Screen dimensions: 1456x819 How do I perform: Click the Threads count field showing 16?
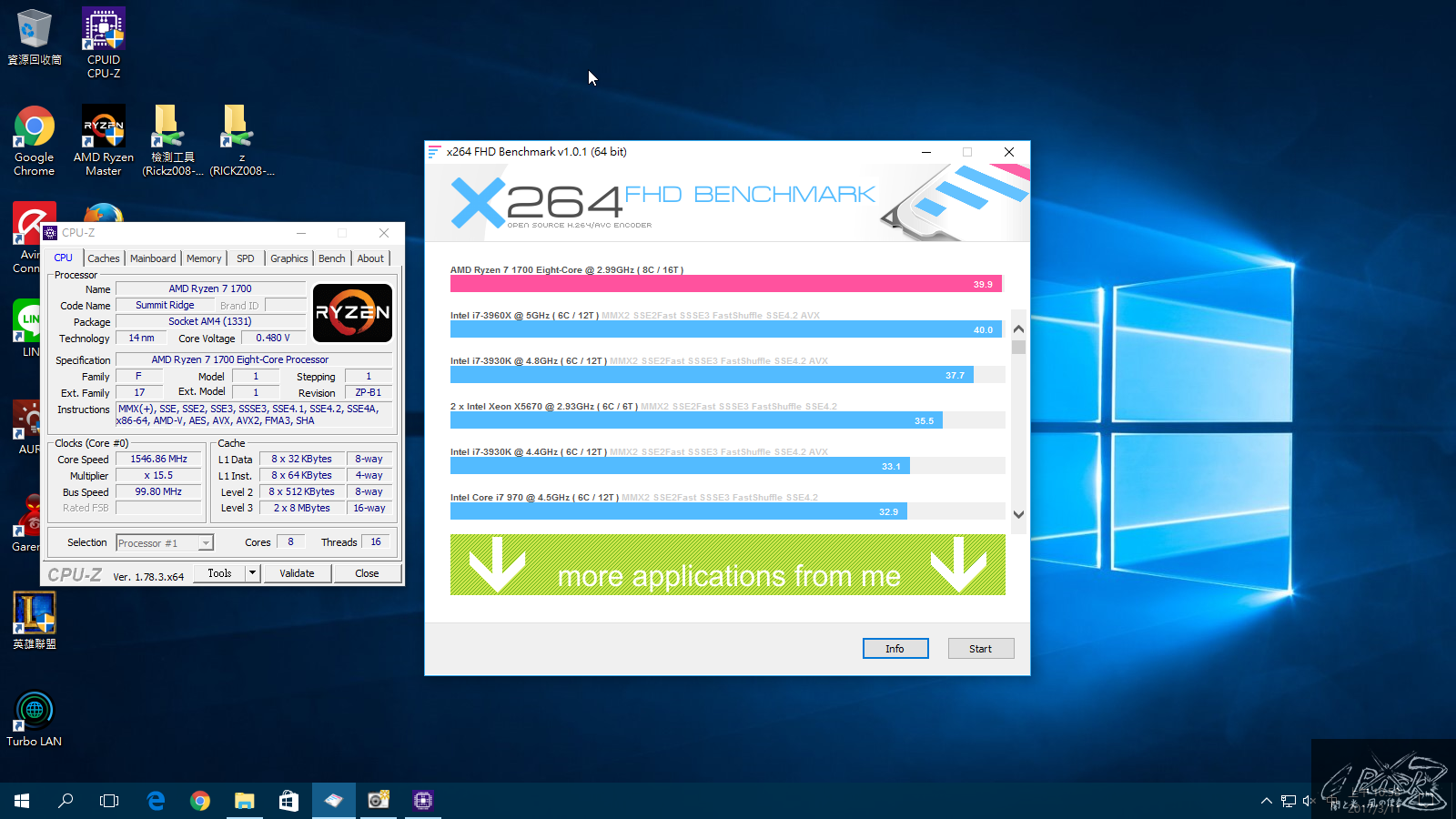tap(376, 542)
